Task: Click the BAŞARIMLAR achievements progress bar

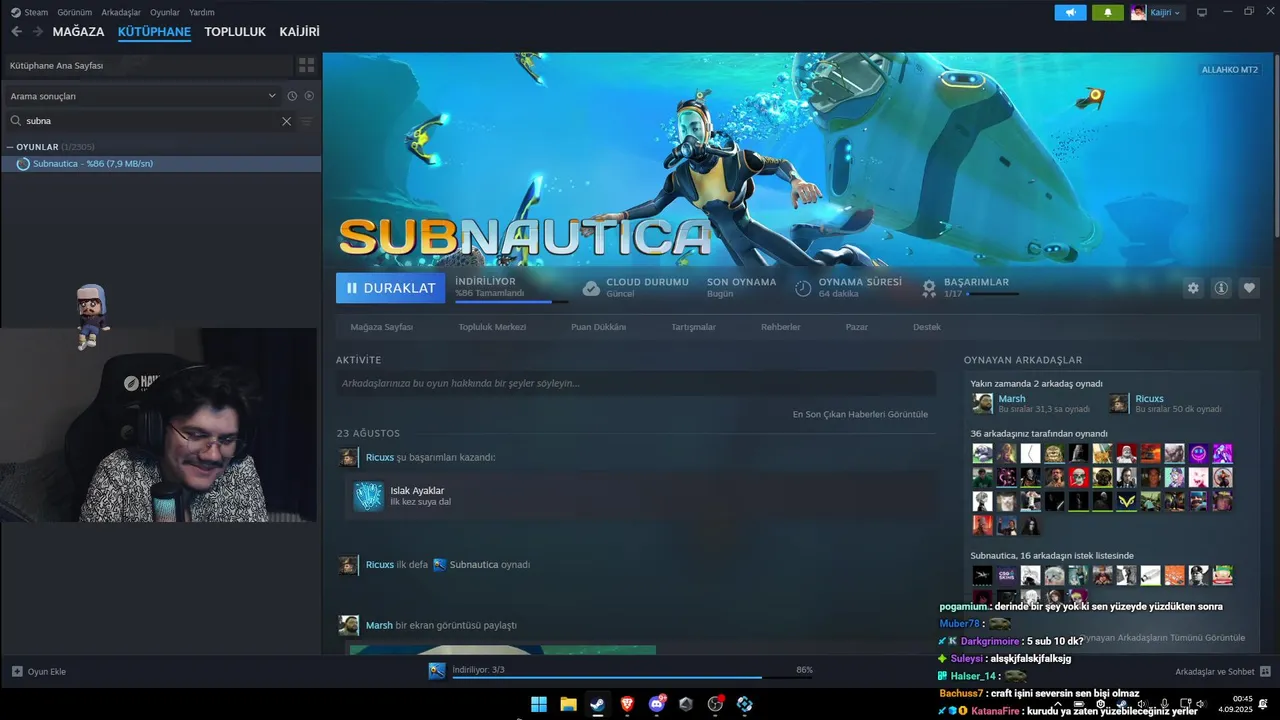Action: pos(994,294)
